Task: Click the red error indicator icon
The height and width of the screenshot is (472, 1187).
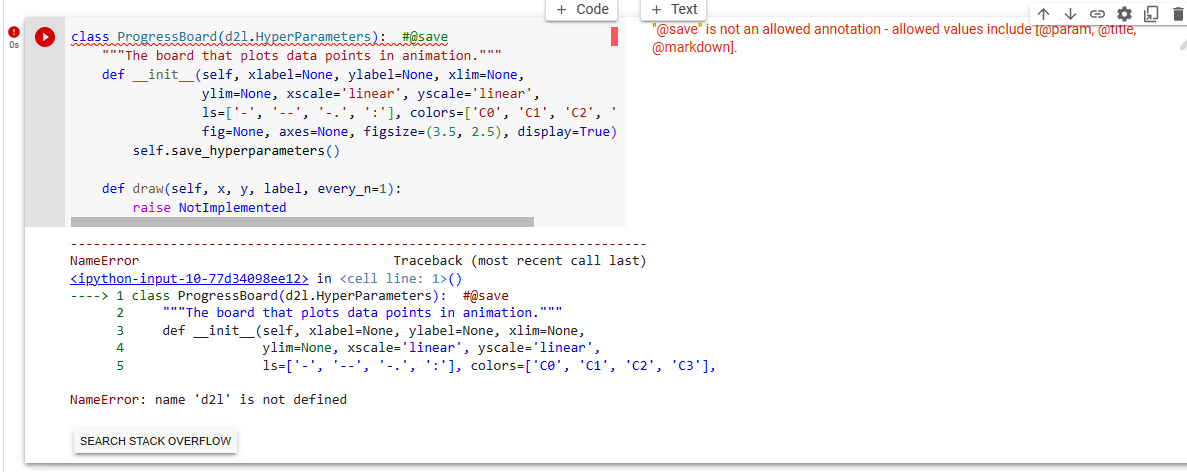Action: (x=13, y=32)
